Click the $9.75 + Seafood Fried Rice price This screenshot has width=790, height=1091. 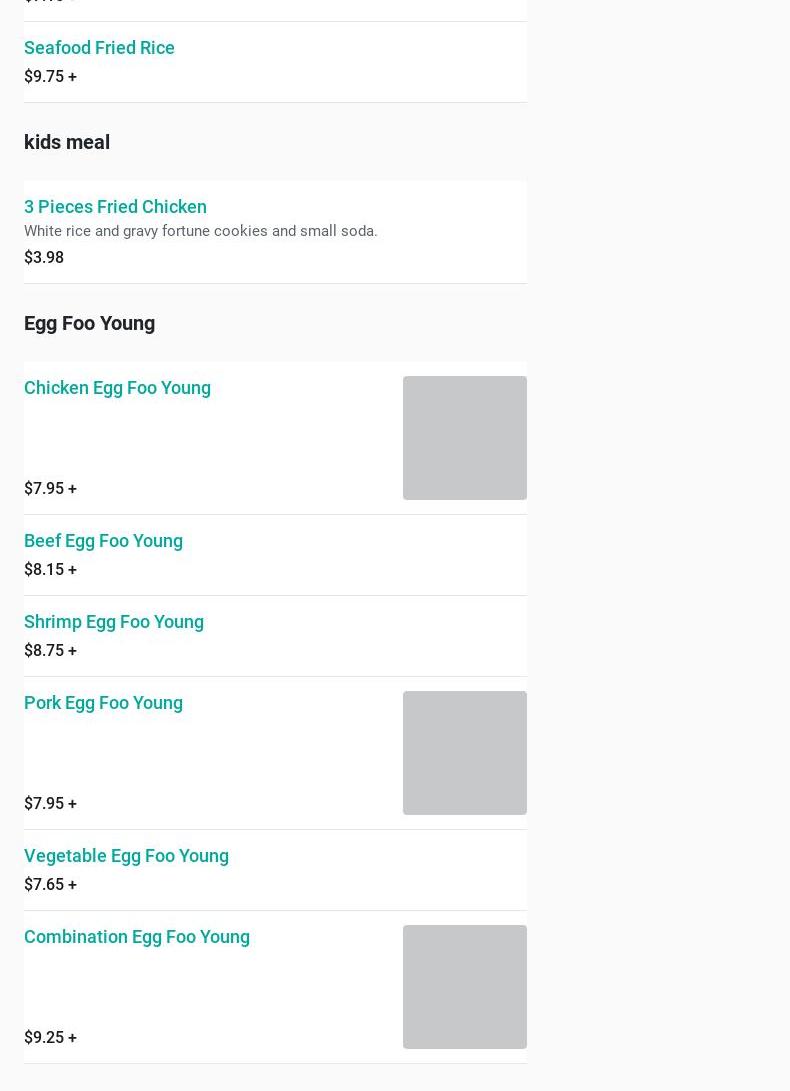click(x=50, y=76)
